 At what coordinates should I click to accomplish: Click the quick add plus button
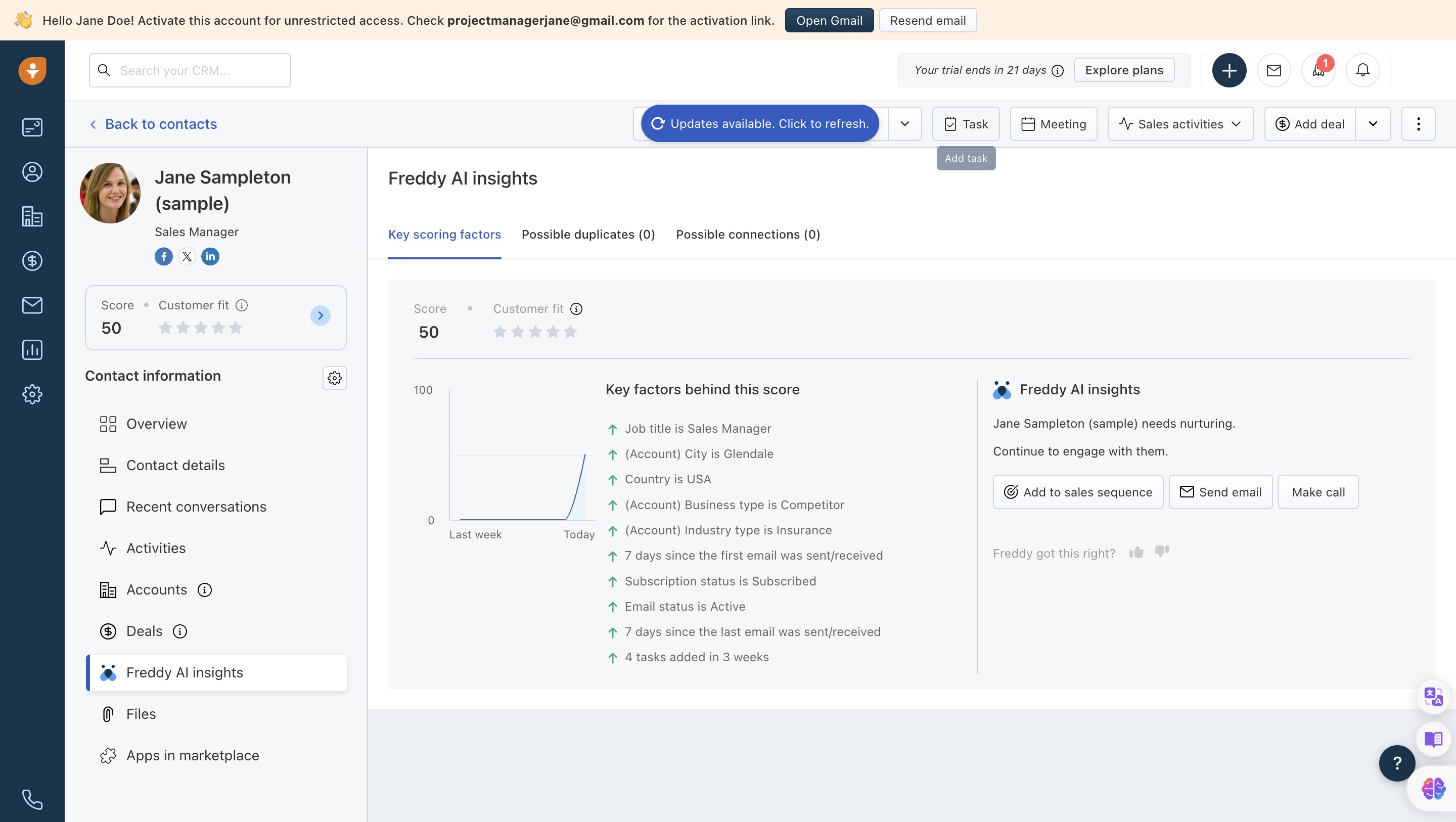point(1229,70)
